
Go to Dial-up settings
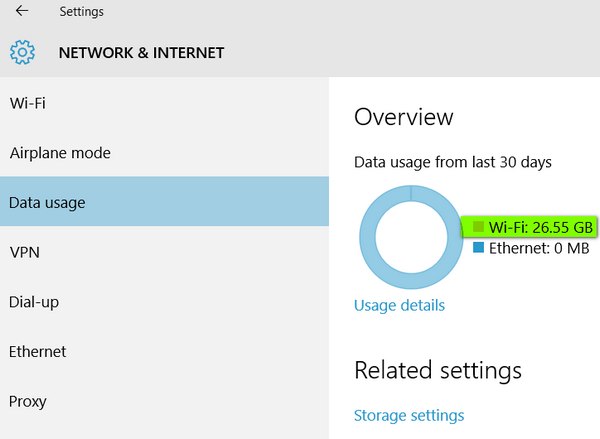[165, 302]
